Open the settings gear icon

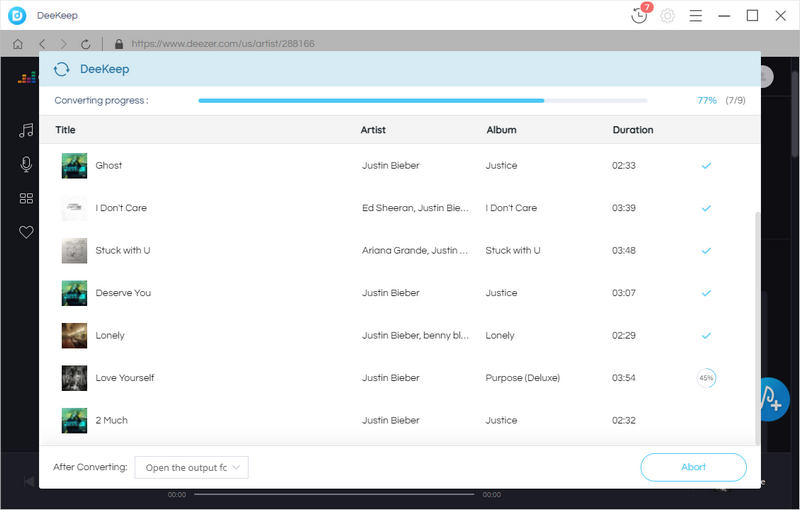click(x=667, y=16)
